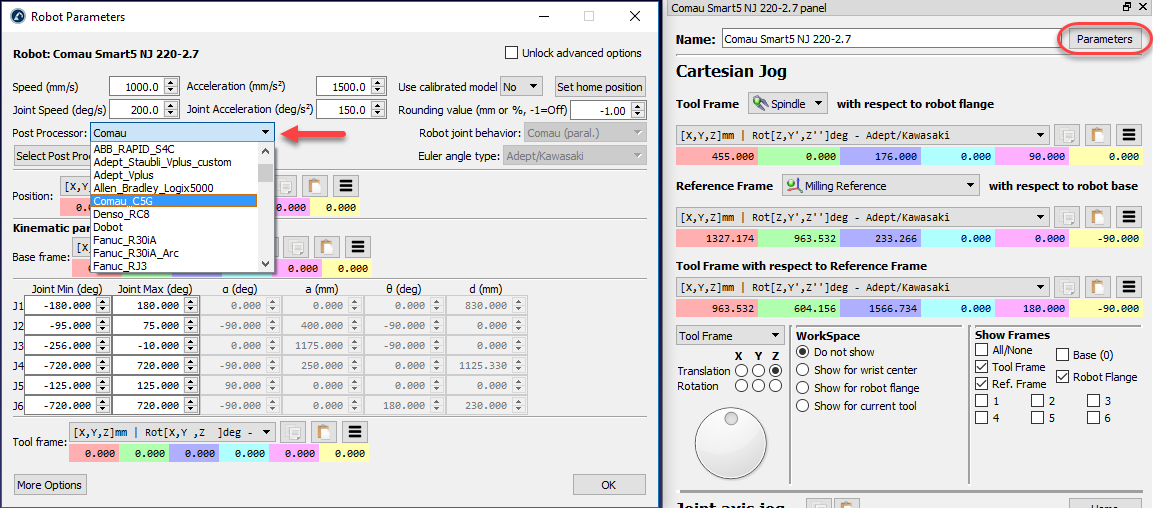The width and height of the screenshot is (1153, 508).
Task: Select Comau_C5G from the list
Action: coord(174,201)
